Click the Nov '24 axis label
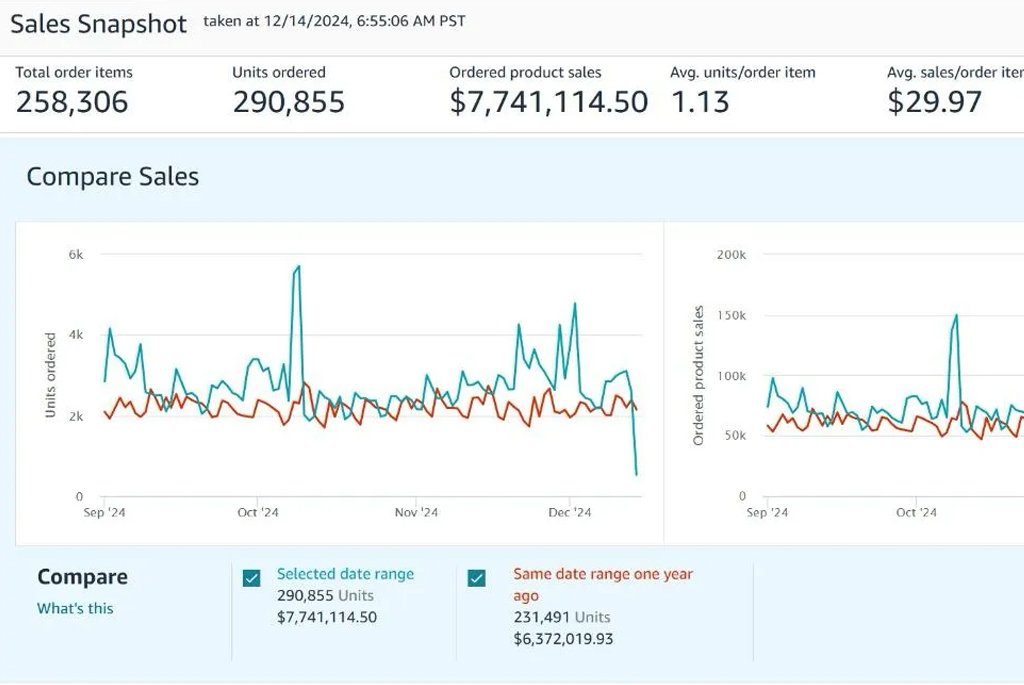The width and height of the screenshot is (1024, 685). tap(416, 513)
